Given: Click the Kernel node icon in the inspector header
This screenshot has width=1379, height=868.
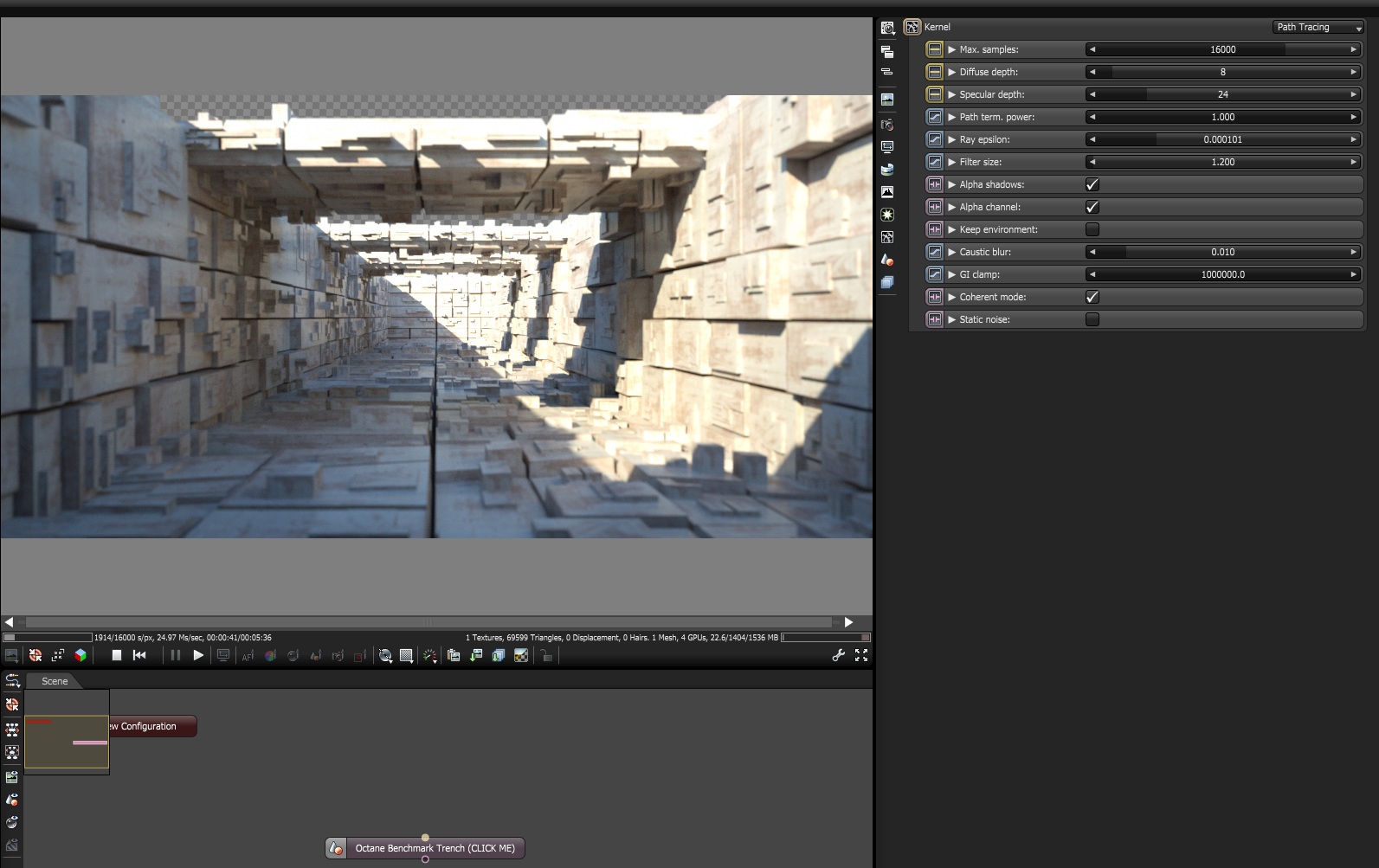Looking at the screenshot, I should point(912,27).
